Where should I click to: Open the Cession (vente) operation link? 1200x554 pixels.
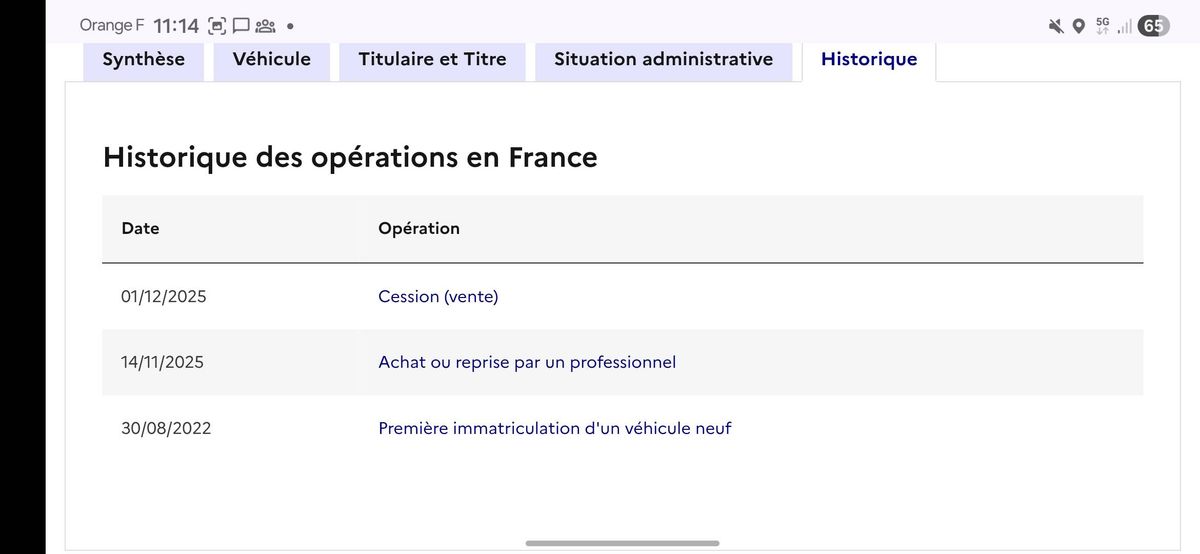(438, 297)
